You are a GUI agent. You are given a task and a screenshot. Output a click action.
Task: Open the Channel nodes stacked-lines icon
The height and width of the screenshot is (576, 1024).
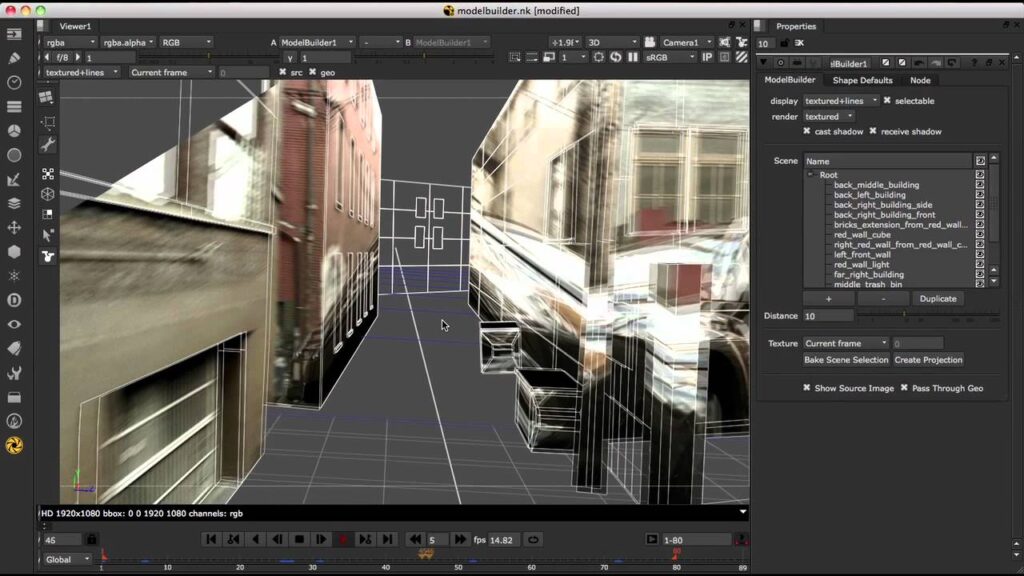(x=14, y=106)
